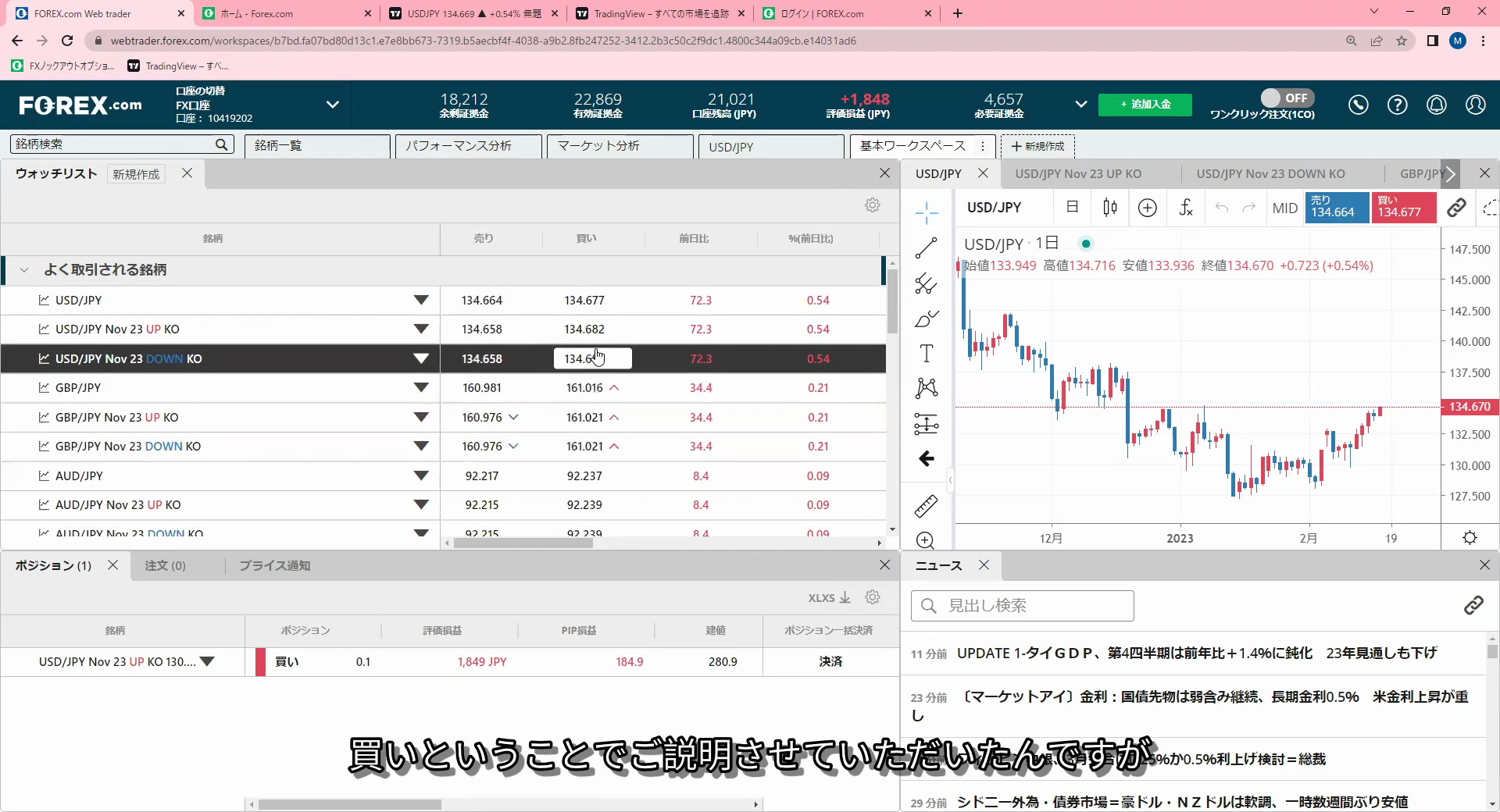Screen dimensions: 1500x812
Task: Open positions panel settings gear
Action: 873,597
